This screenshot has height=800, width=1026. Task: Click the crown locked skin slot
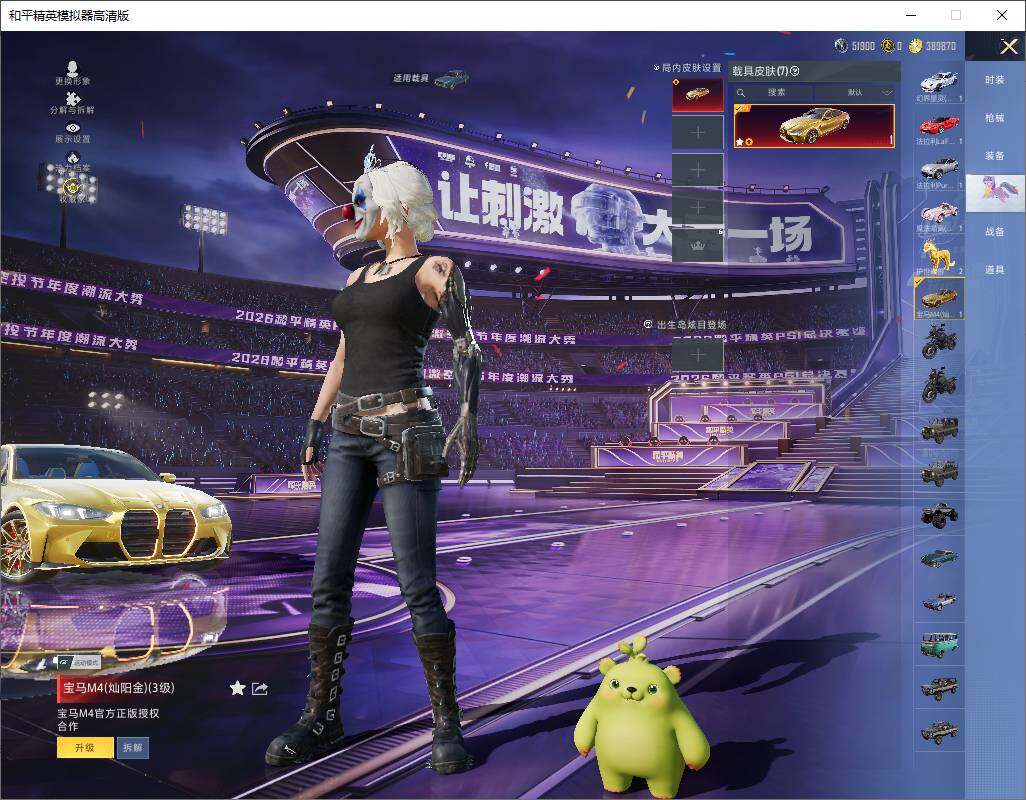tap(698, 246)
